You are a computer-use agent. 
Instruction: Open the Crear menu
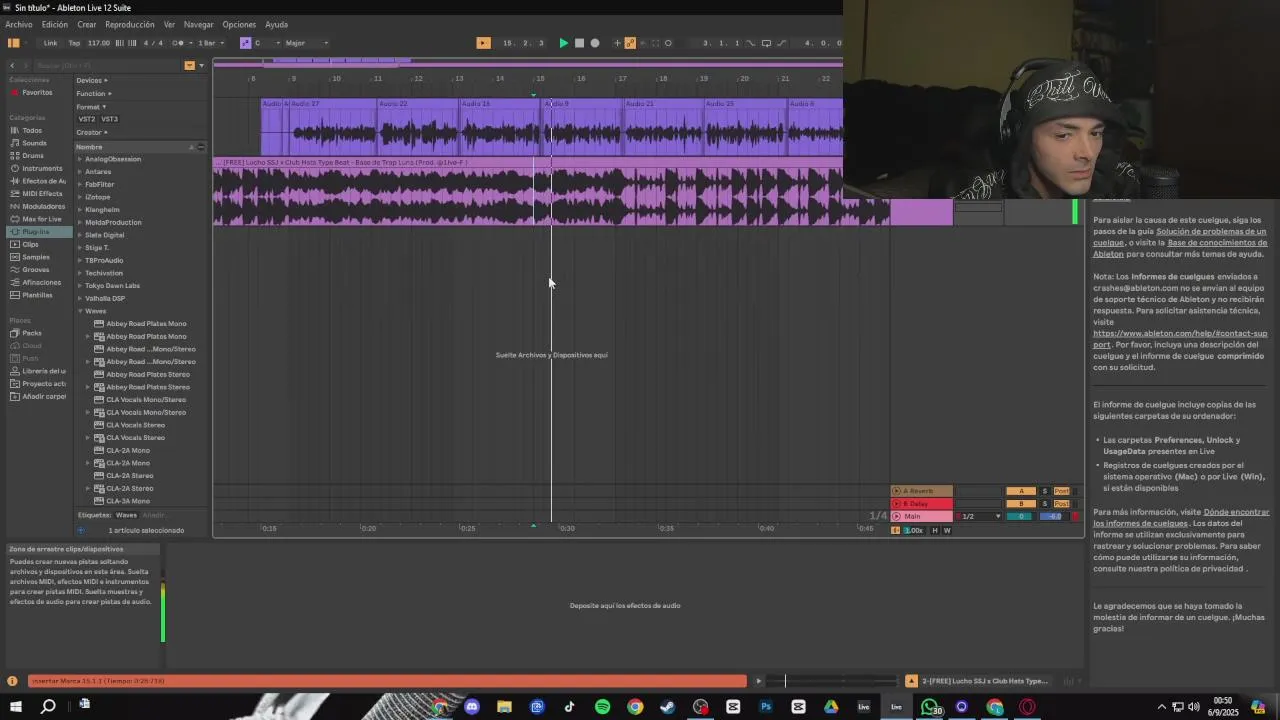(x=87, y=24)
